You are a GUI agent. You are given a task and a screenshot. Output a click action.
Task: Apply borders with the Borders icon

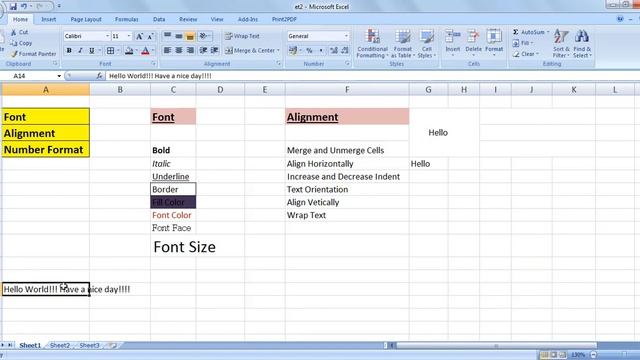coord(110,51)
